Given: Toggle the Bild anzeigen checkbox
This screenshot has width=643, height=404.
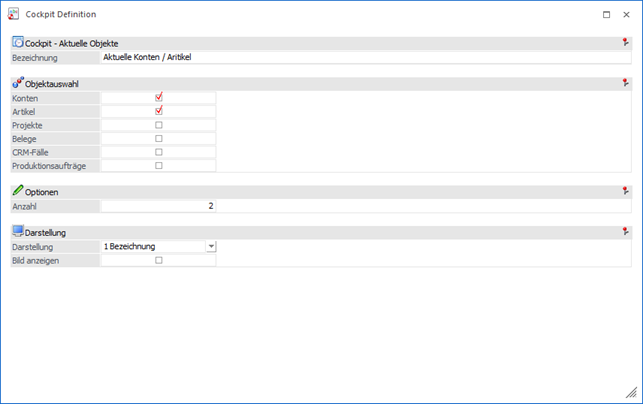Looking at the screenshot, I should [158, 260].
